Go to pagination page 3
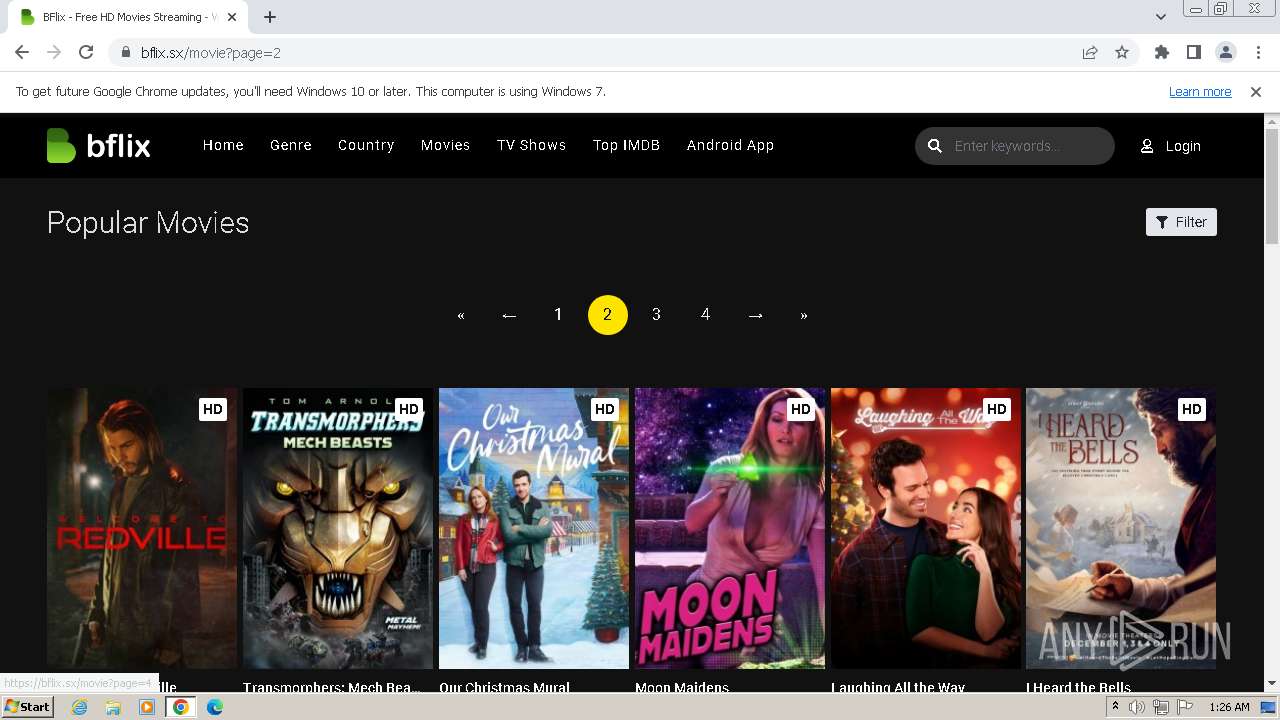 pyautogui.click(x=656, y=315)
